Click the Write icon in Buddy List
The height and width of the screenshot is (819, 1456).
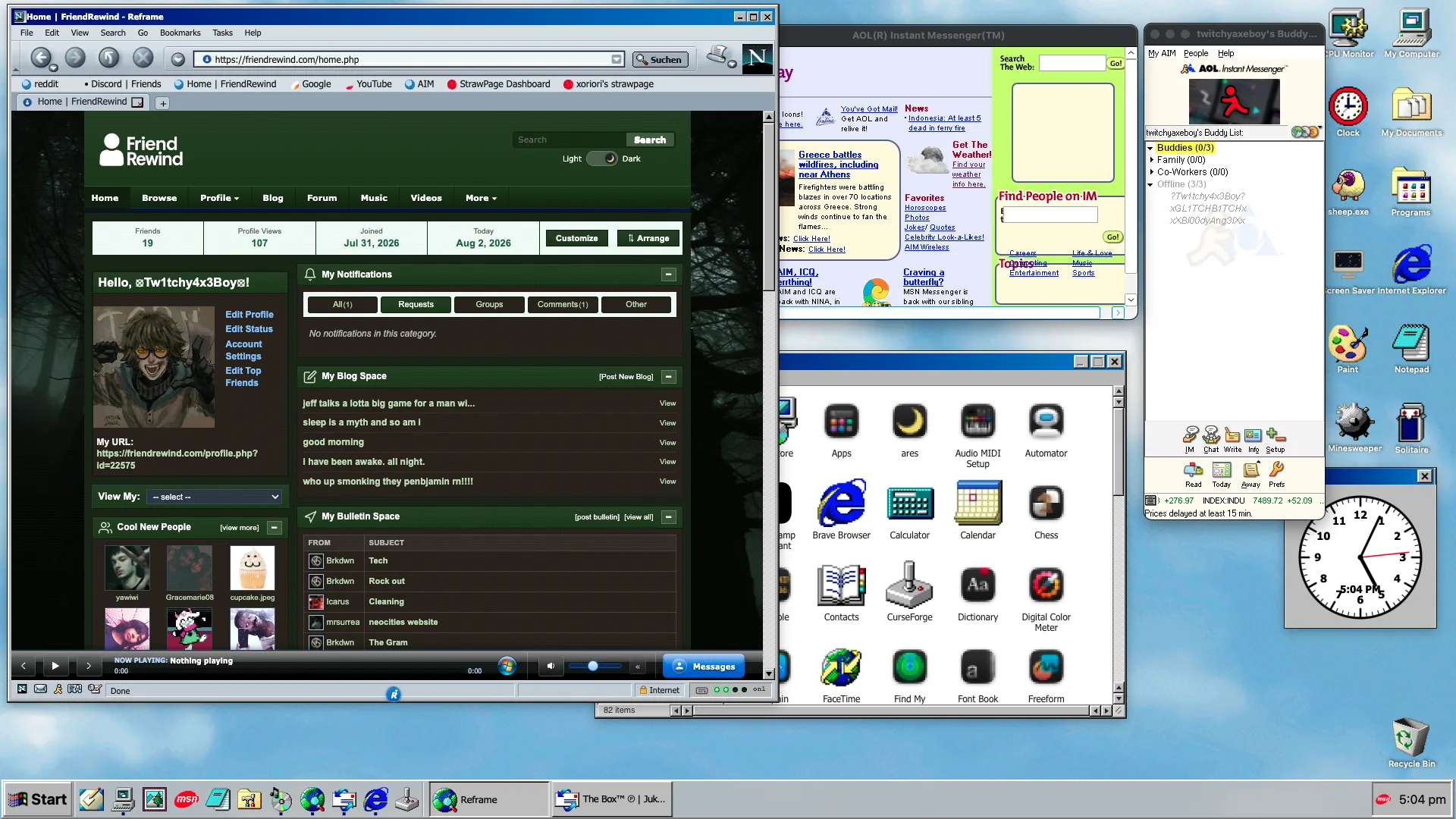click(1232, 439)
